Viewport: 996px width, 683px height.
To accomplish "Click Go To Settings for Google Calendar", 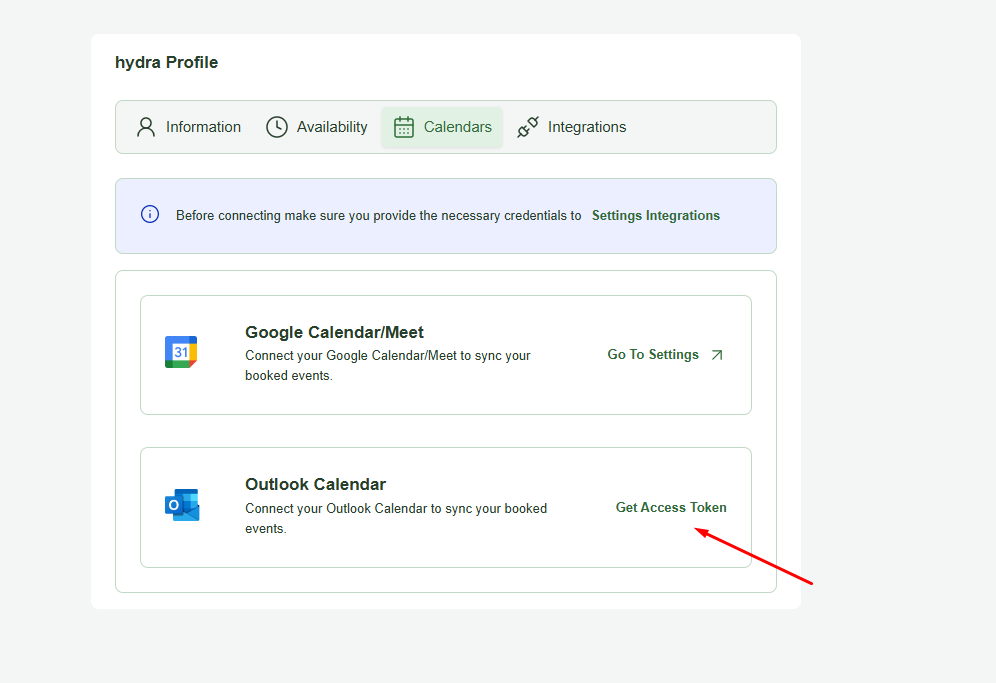I will tap(665, 355).
